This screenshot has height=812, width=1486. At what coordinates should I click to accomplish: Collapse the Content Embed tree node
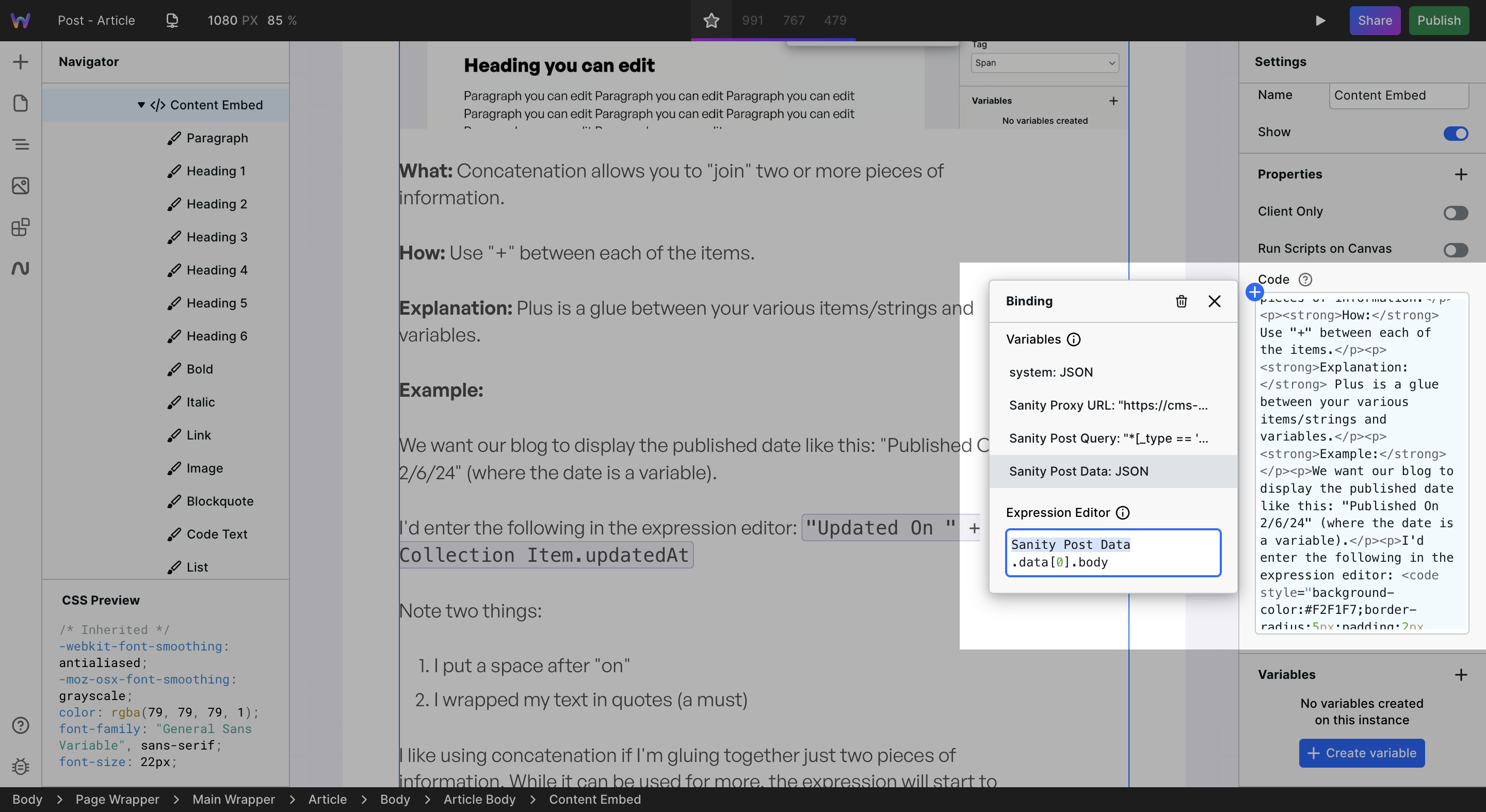[141, 105]
